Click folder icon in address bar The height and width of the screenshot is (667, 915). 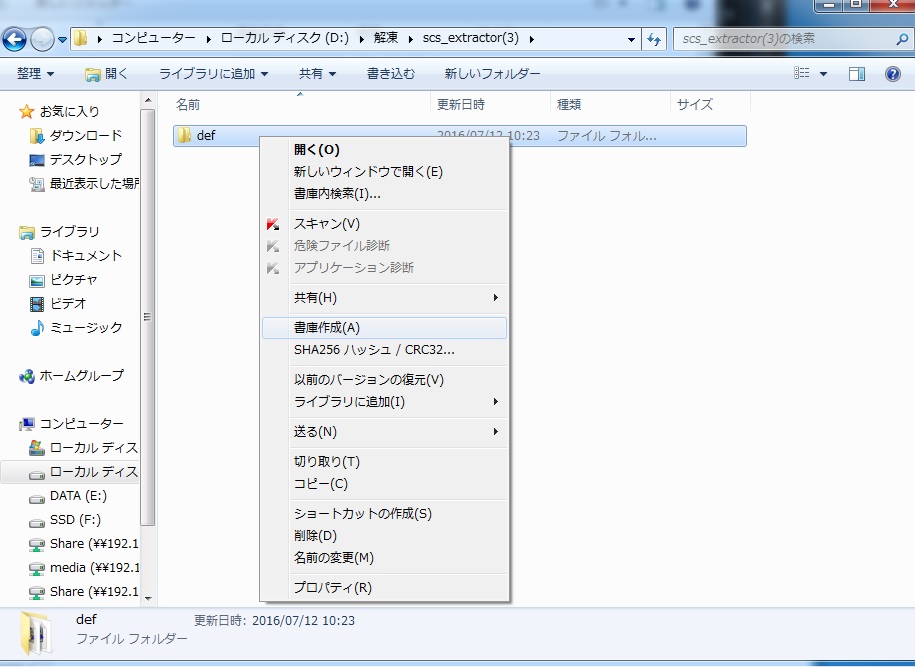pos(81,39)
